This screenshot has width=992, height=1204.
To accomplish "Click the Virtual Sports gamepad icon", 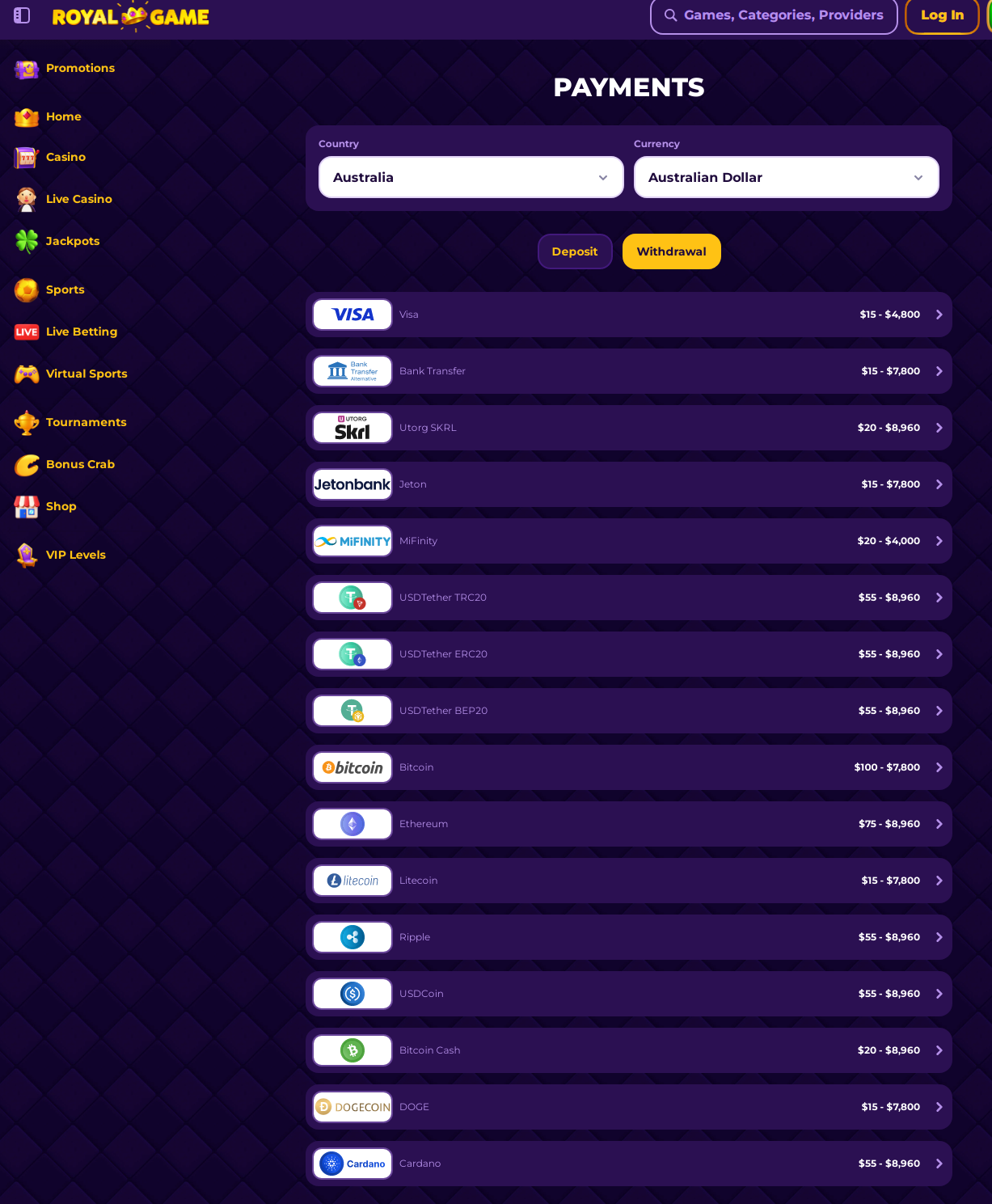I will pyautogui.click(x=26, y=374).
